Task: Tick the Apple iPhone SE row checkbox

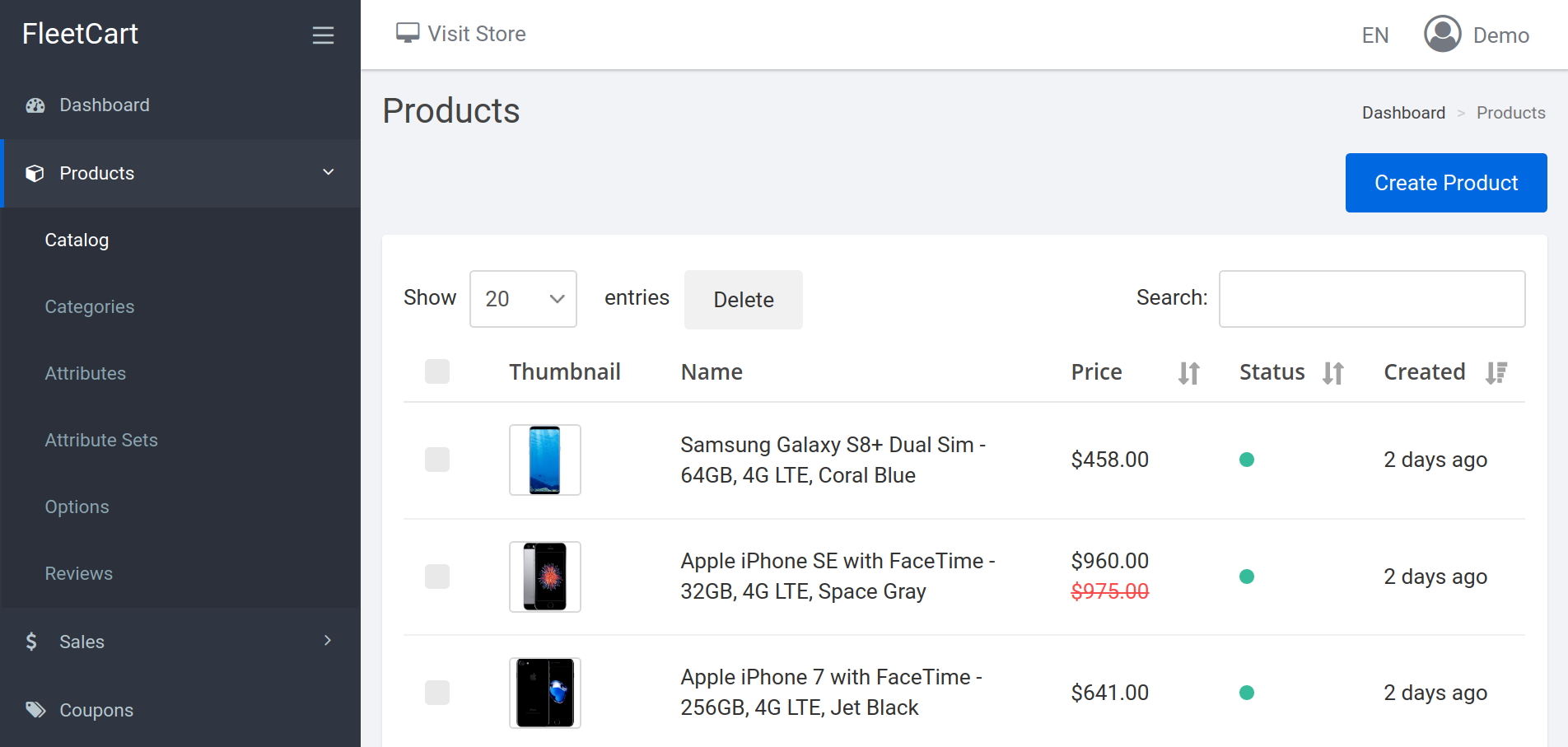Action: (x=437, y=577)
